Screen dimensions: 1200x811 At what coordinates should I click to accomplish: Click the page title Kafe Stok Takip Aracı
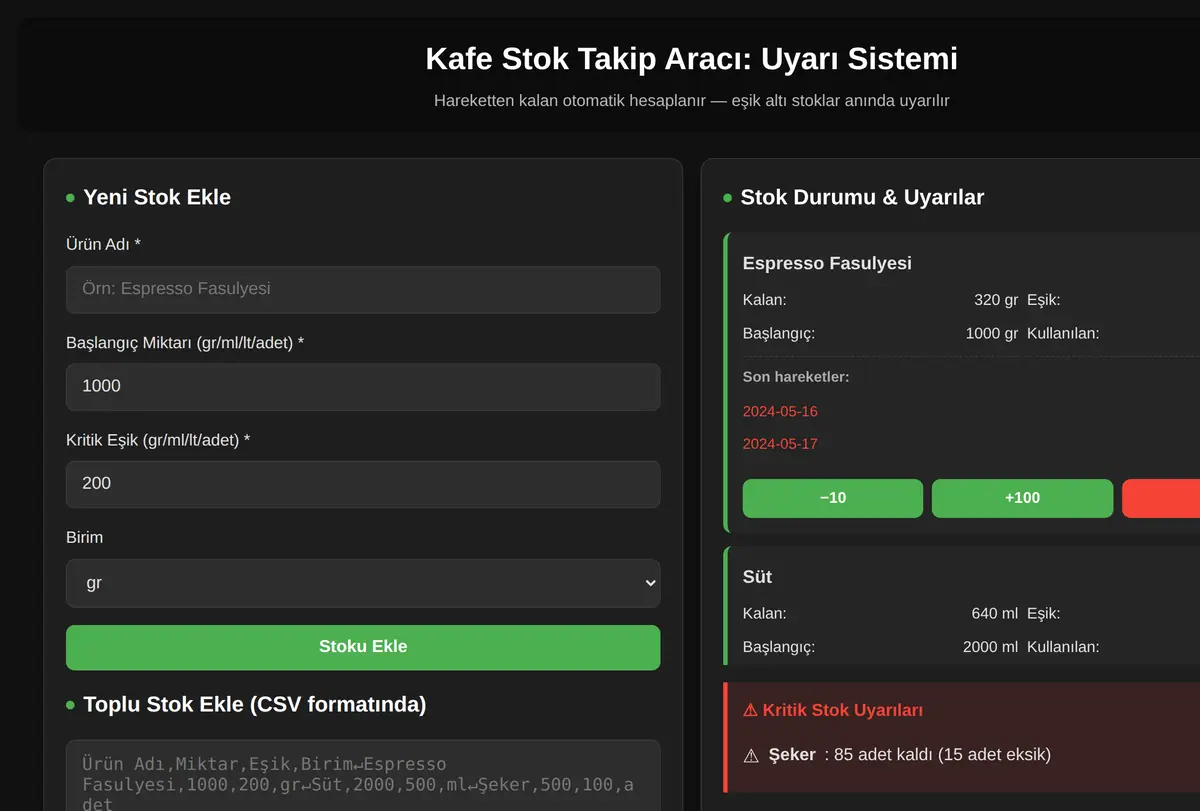tap(691, 58)
